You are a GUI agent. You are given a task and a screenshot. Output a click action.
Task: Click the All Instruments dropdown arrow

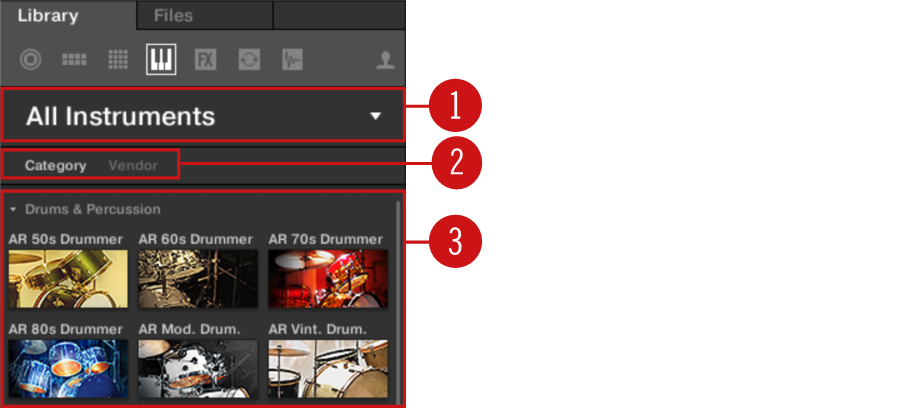click(375, 116)
